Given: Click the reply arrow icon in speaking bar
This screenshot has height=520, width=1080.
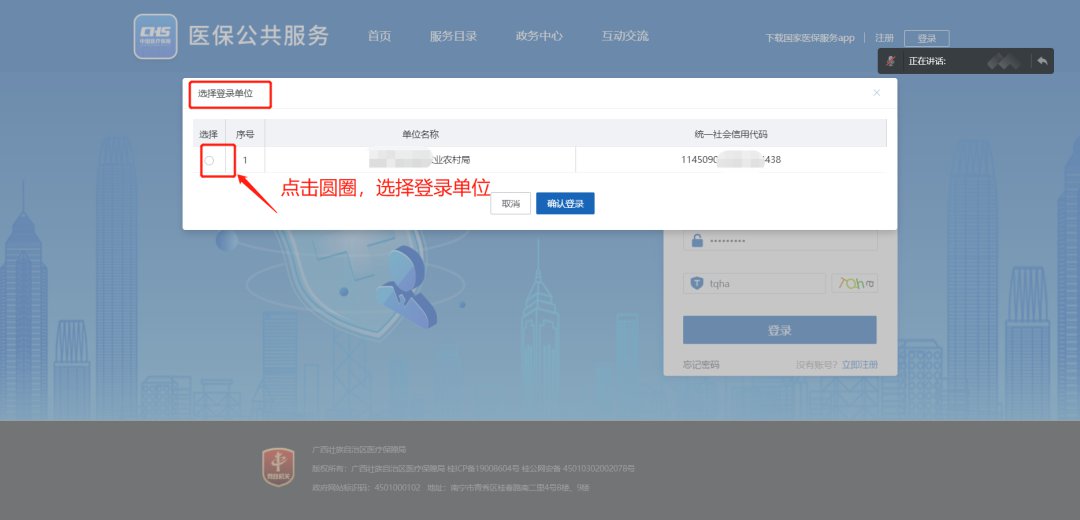Looking at the screenshot, I should pyautogui.click(x=1041, y=62).
